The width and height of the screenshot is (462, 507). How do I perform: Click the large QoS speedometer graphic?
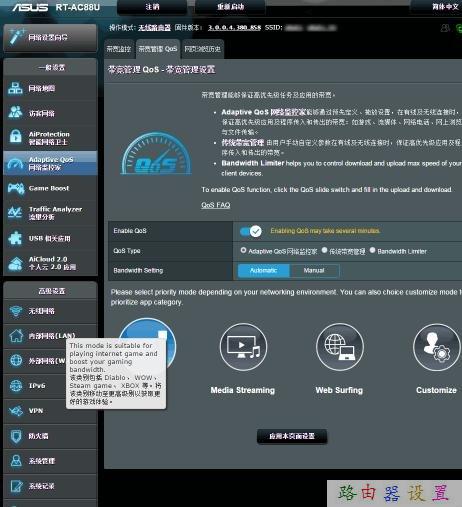pyautogui.click(x=156, y=153)
